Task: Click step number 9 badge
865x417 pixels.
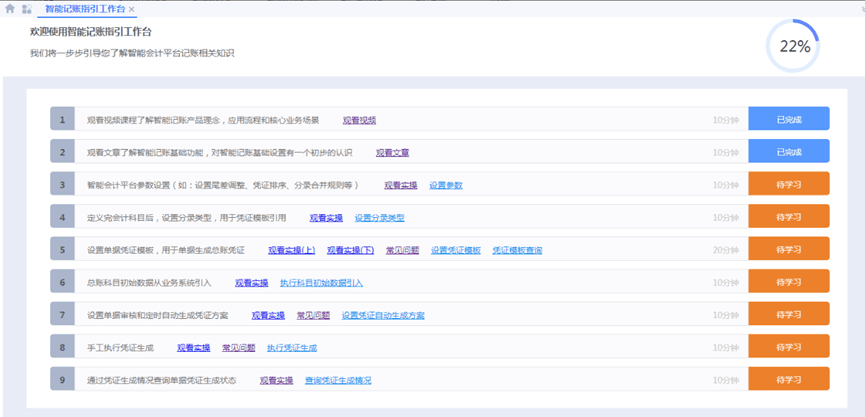Action: [62, 379]
